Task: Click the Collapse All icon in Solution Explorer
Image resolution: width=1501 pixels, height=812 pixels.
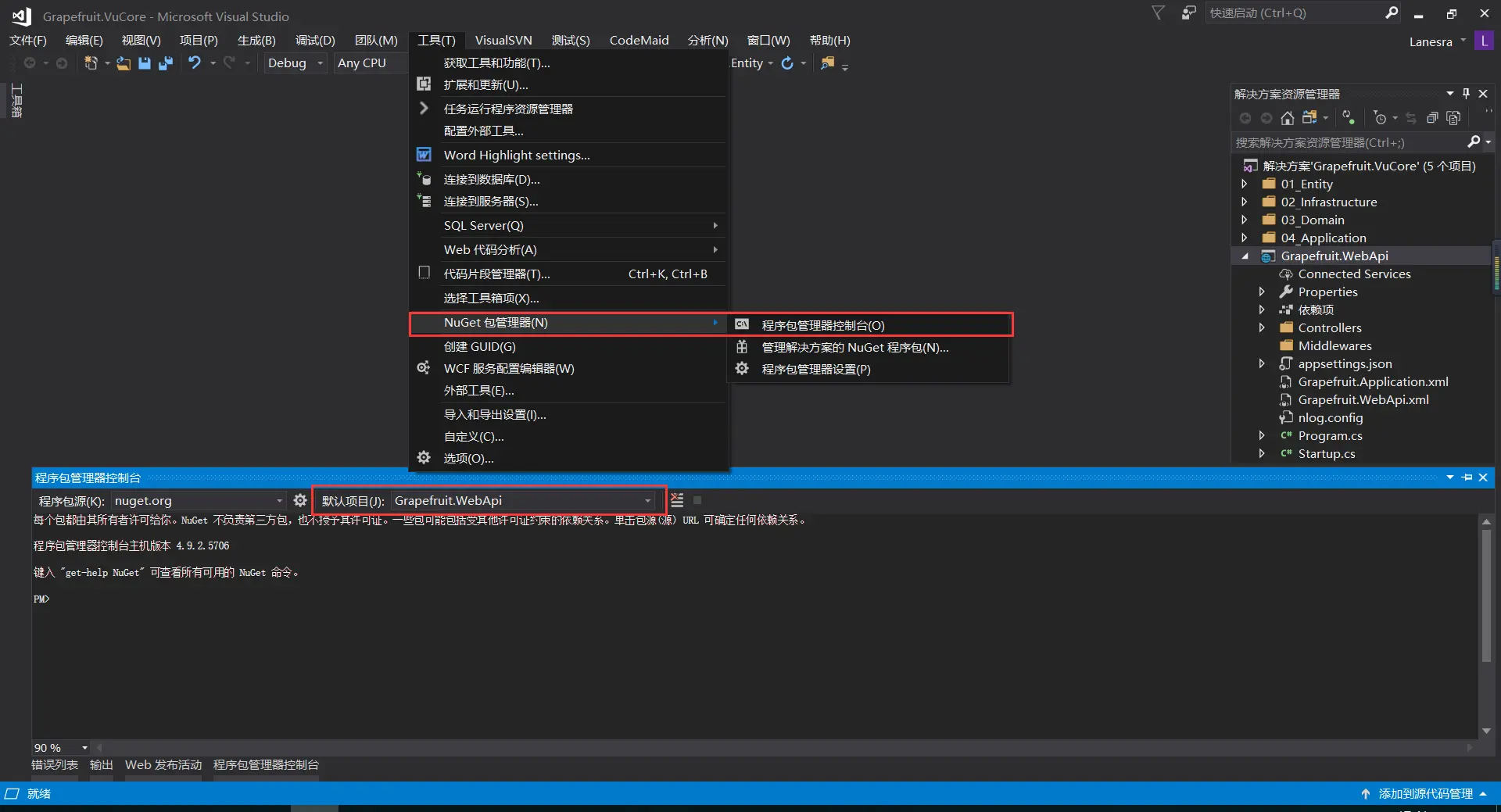Action: pos(1432,118)
